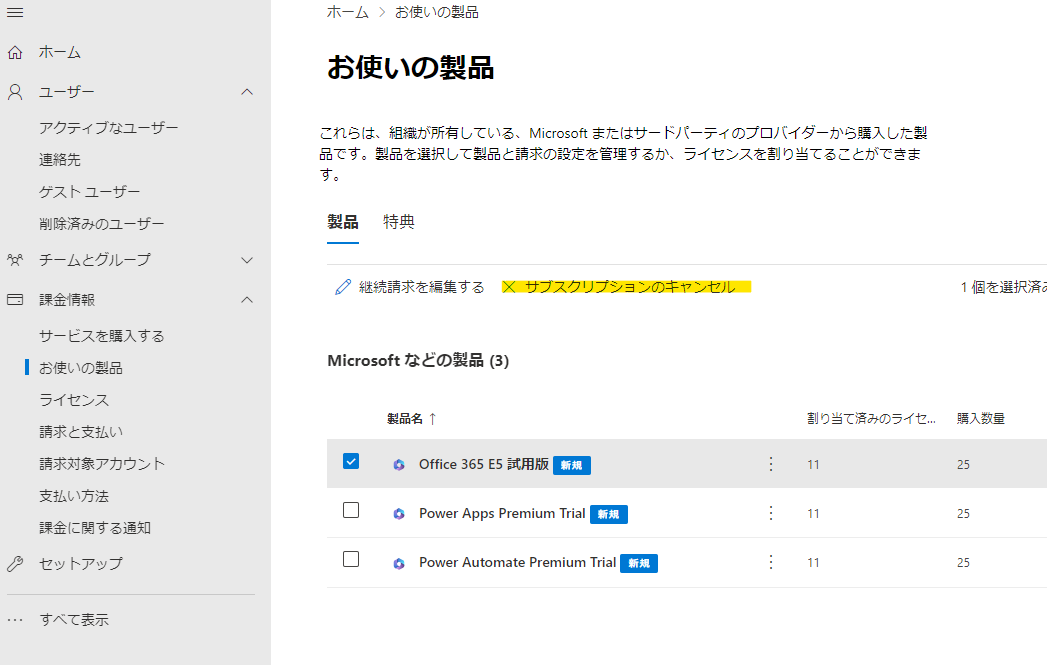Click the 割り当て済みのライセ... column header
This screenshot has width=1047, height=665.
(871, 419)
